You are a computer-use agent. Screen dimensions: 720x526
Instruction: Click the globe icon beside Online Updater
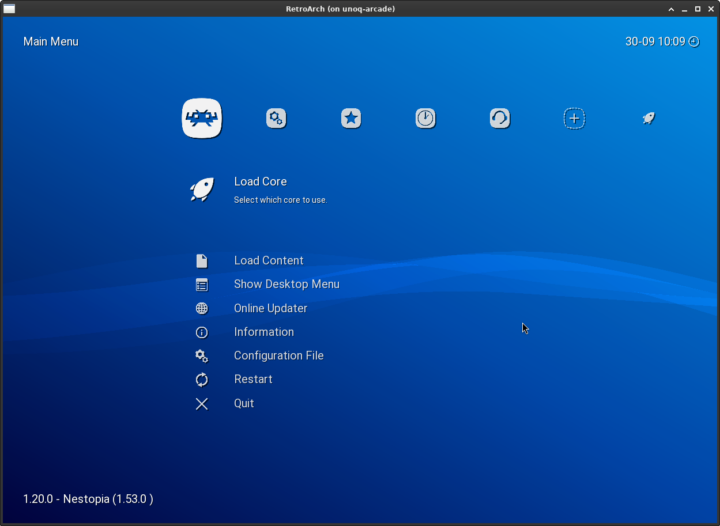pos(202,308)
